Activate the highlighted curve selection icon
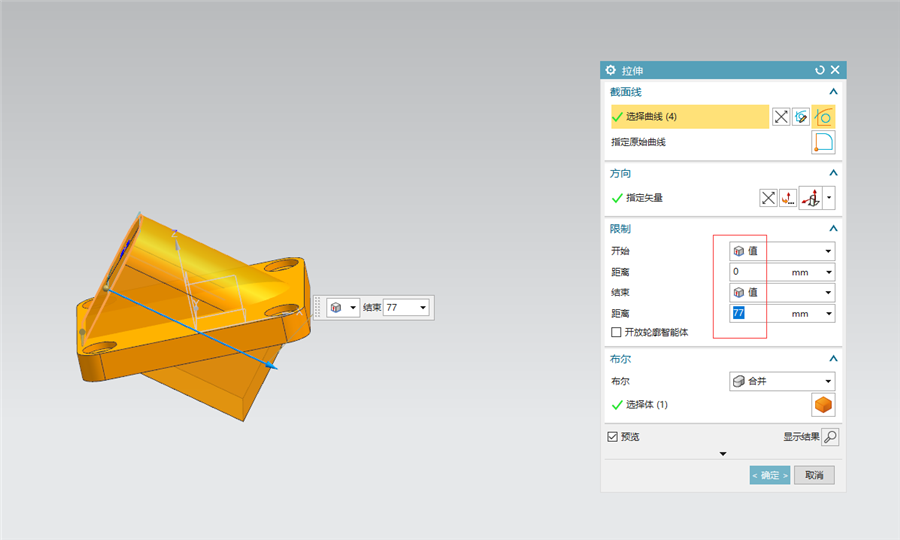This screenshot has width=900, height=540. point(823,117)
